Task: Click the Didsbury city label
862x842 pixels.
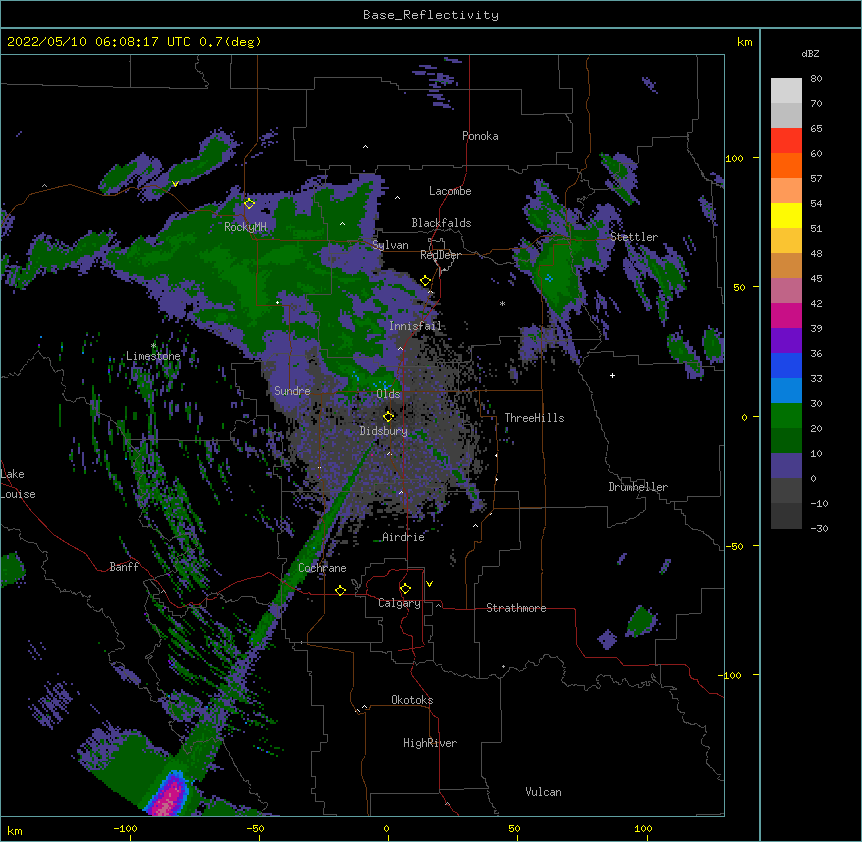Action: 384,431
